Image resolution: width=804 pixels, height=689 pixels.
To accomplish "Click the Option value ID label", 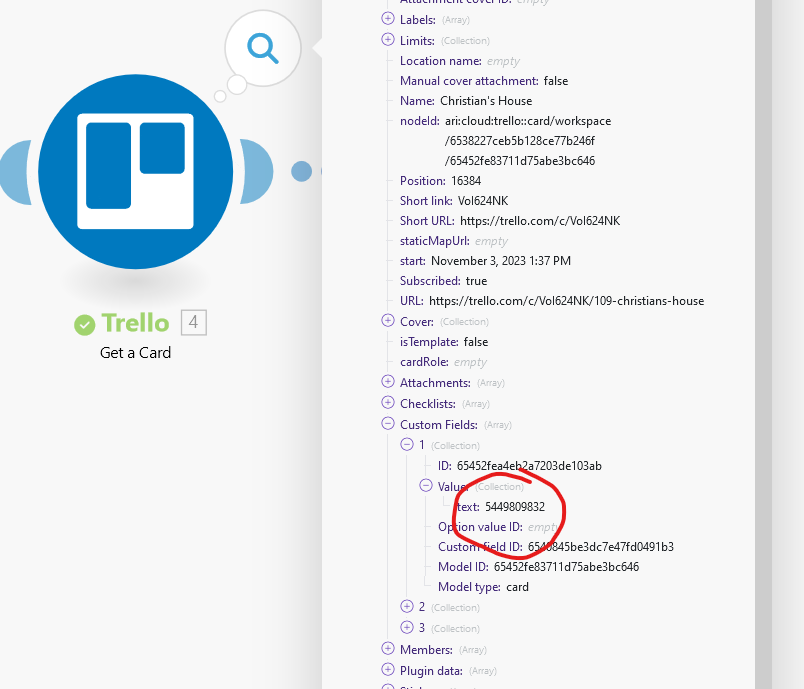I will click(480, 527).
